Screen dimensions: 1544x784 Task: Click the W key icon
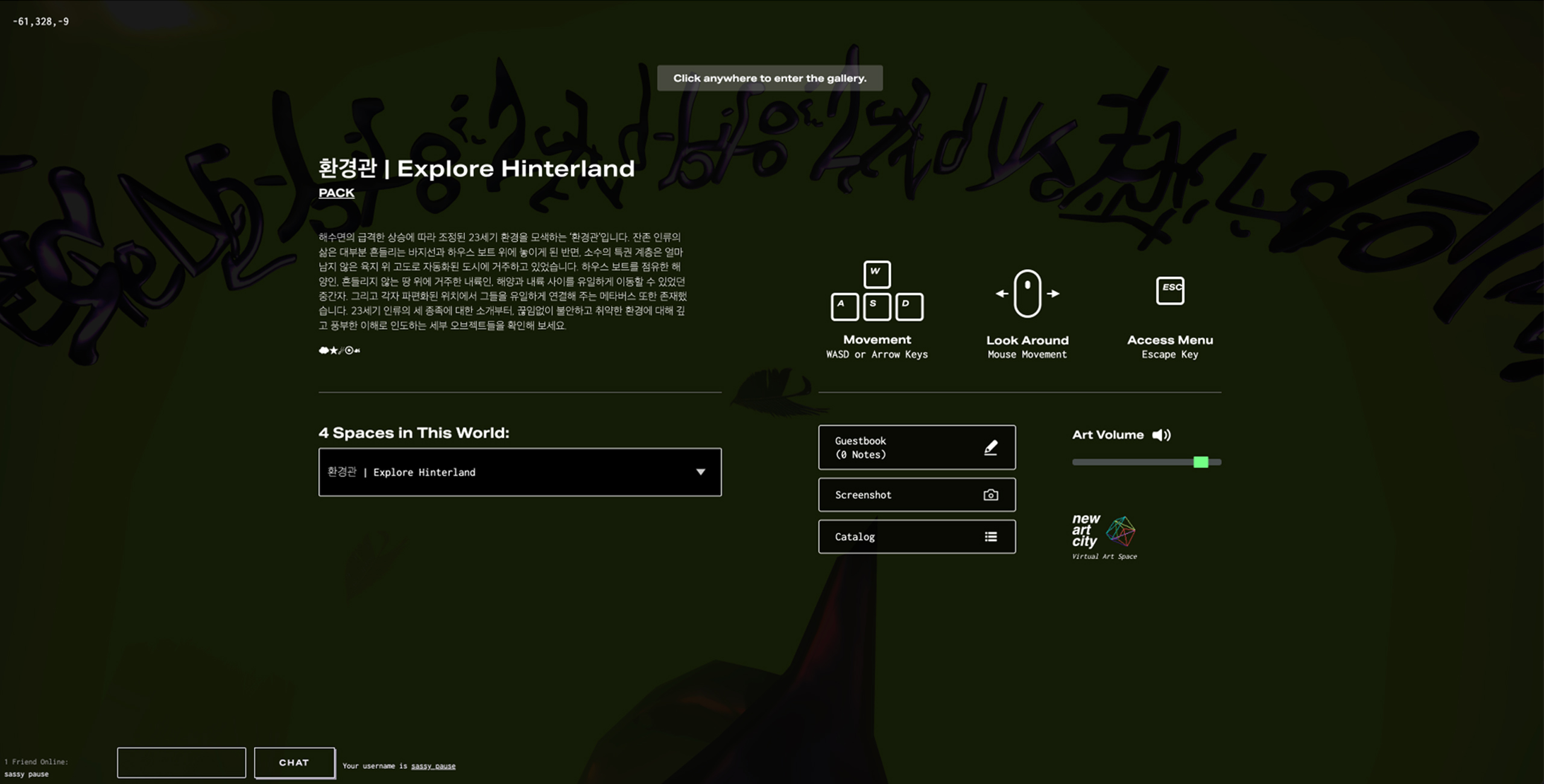tap(876, 274)
